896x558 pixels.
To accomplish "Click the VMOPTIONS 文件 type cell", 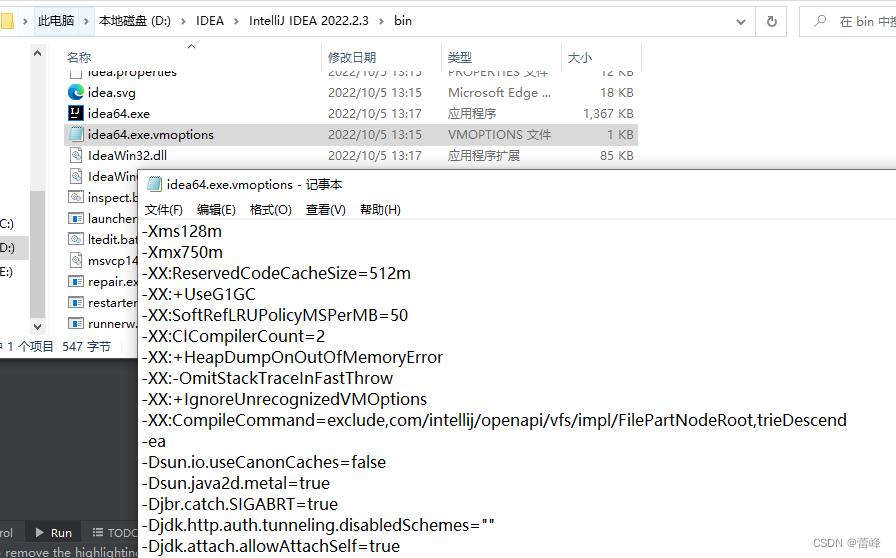I will (x=499, y=134).
